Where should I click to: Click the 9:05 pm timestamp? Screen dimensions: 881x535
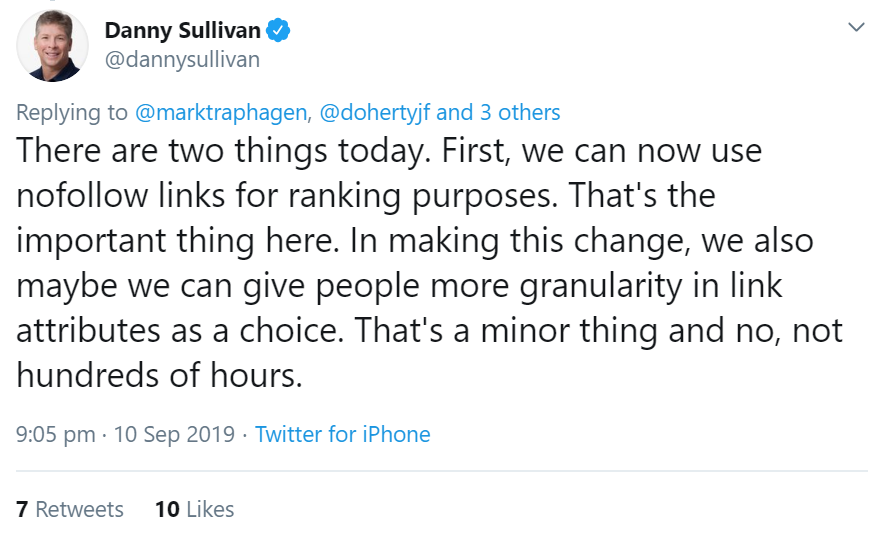tap(56, 435)
